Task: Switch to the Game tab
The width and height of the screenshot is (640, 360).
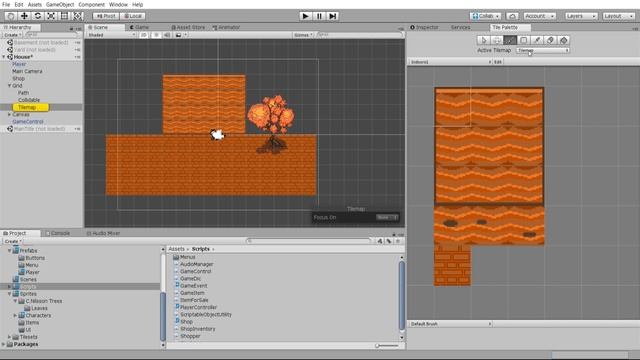Action: click(x=140, y=27)
